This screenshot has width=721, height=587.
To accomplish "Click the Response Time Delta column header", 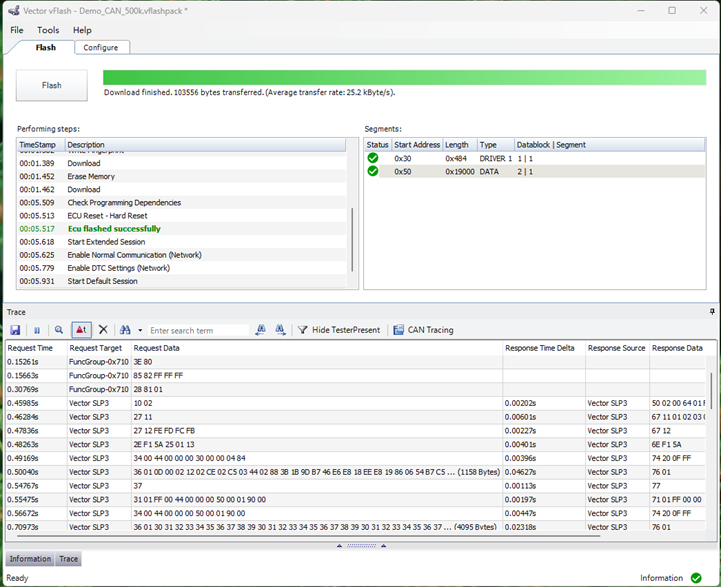I will [x=544, y=348].
